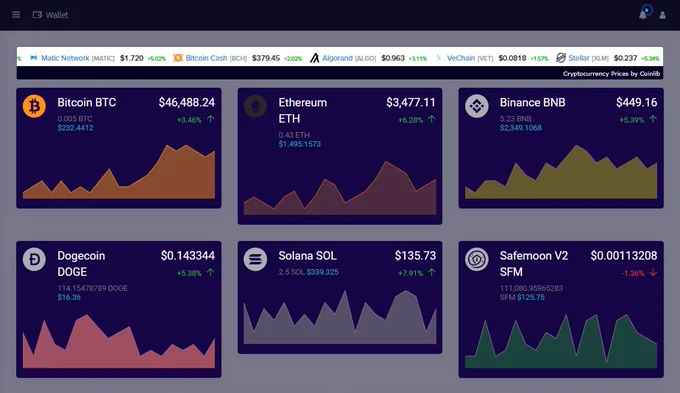Click the $0.00113208 Safemoon price
Image resolution: width=680 pixels, height=393 pixels.
(x=624, y=256)
